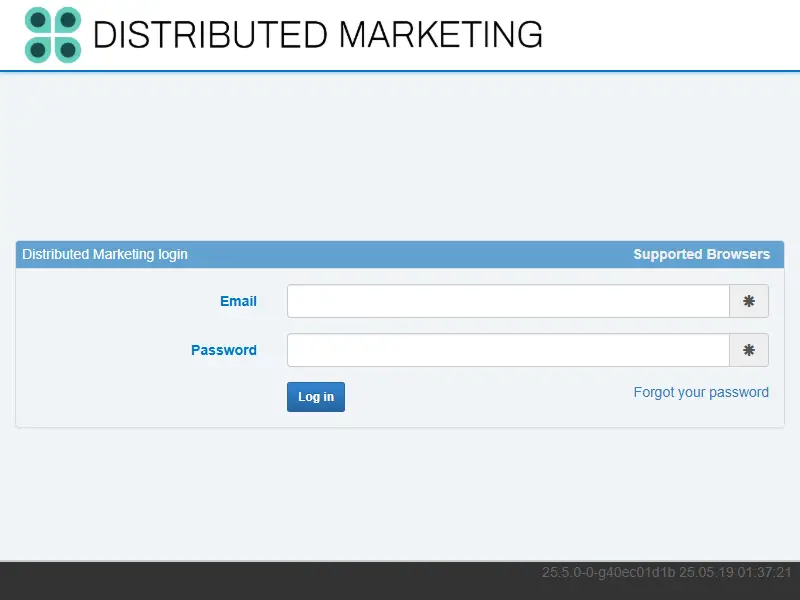Click the asterisk icon beside Email field
The height and width of the screenshot is (600, 800).
pyautogui.click(x=748, y=301)
